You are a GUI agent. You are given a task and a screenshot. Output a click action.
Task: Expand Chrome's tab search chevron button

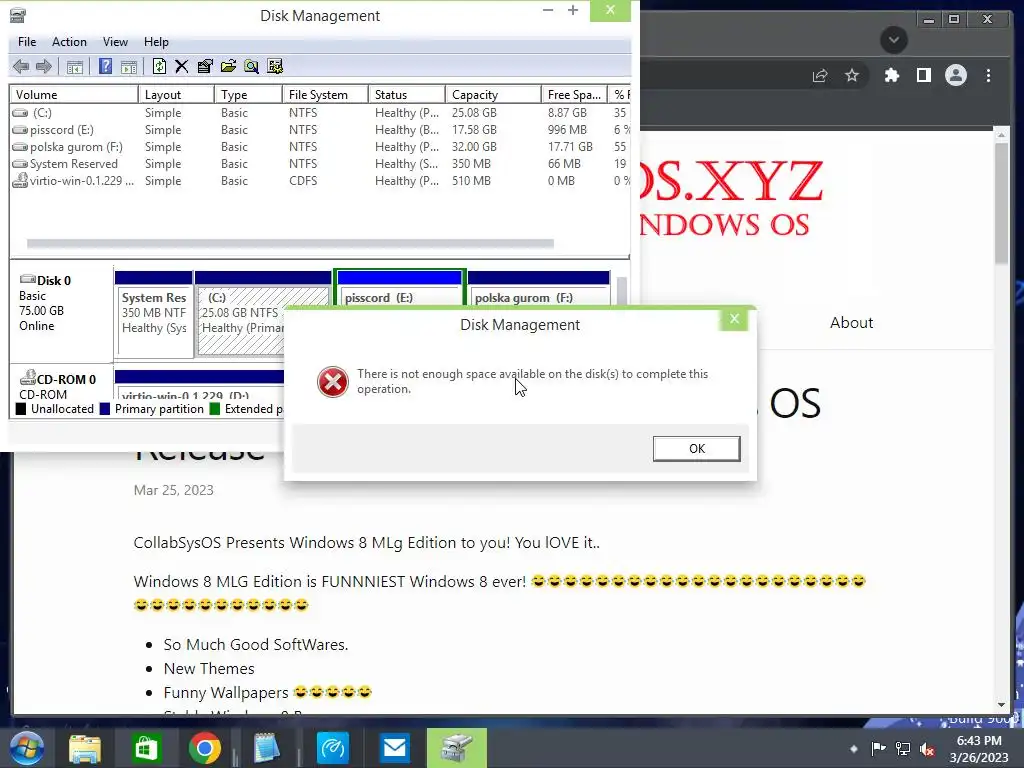click(x=893, y=40)
